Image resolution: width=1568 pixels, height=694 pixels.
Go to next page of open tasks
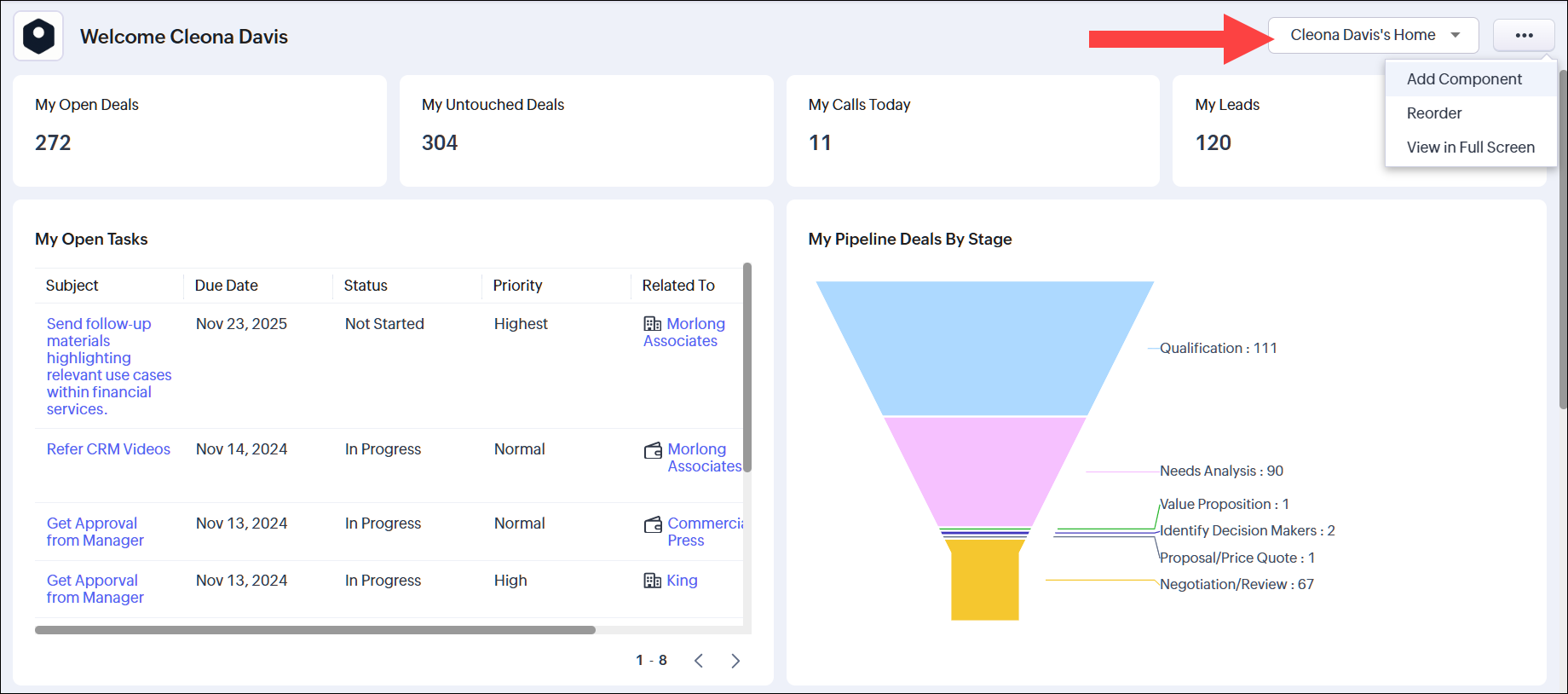tap(735, 661)
